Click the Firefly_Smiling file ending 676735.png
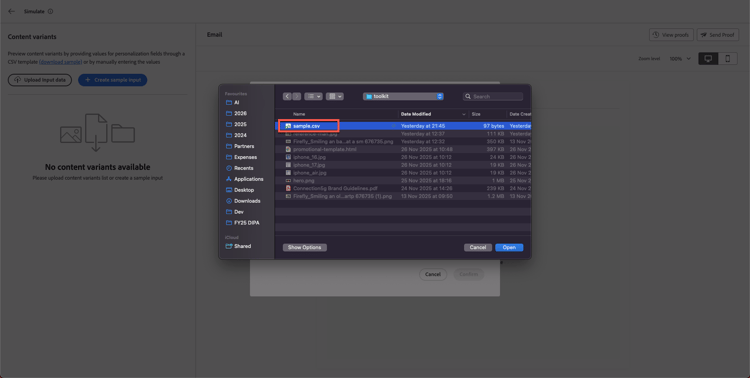This screenshot has width=750, height=378. click(x=403, y=142)
